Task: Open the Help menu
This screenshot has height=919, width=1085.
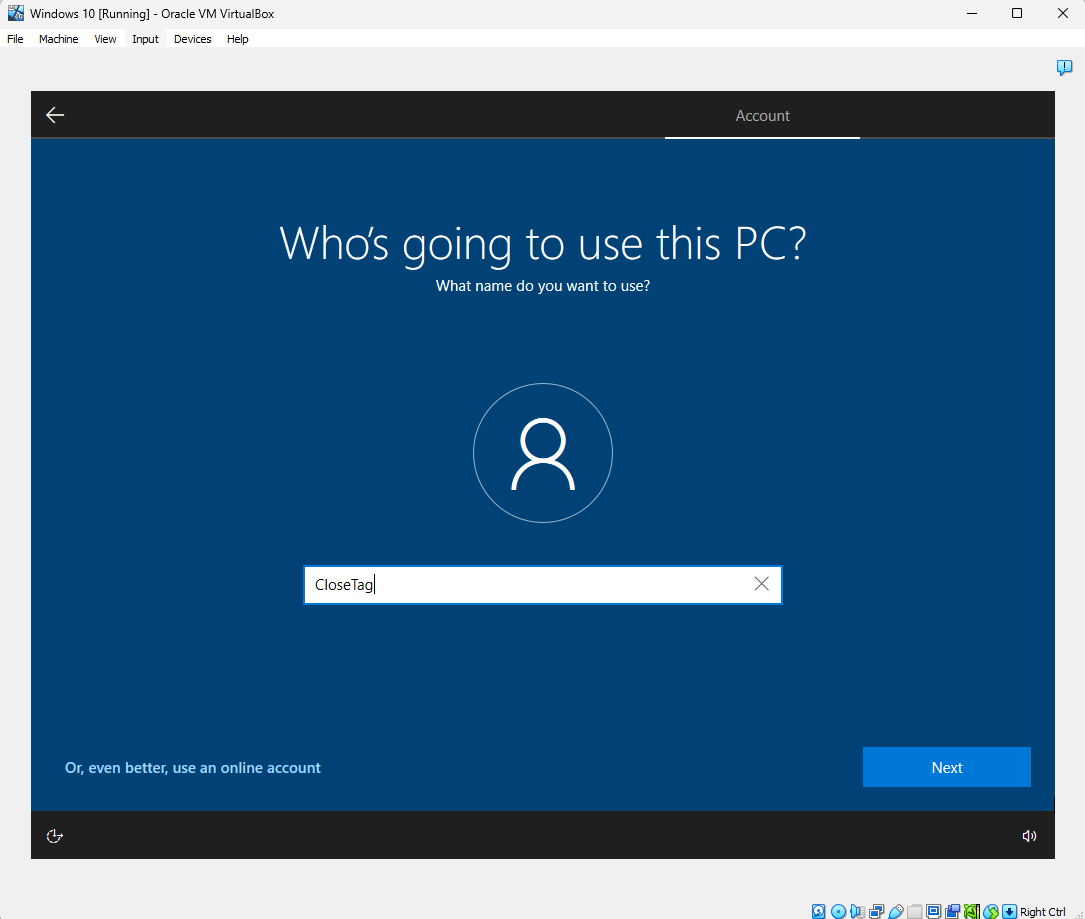Action: (237, 39)
